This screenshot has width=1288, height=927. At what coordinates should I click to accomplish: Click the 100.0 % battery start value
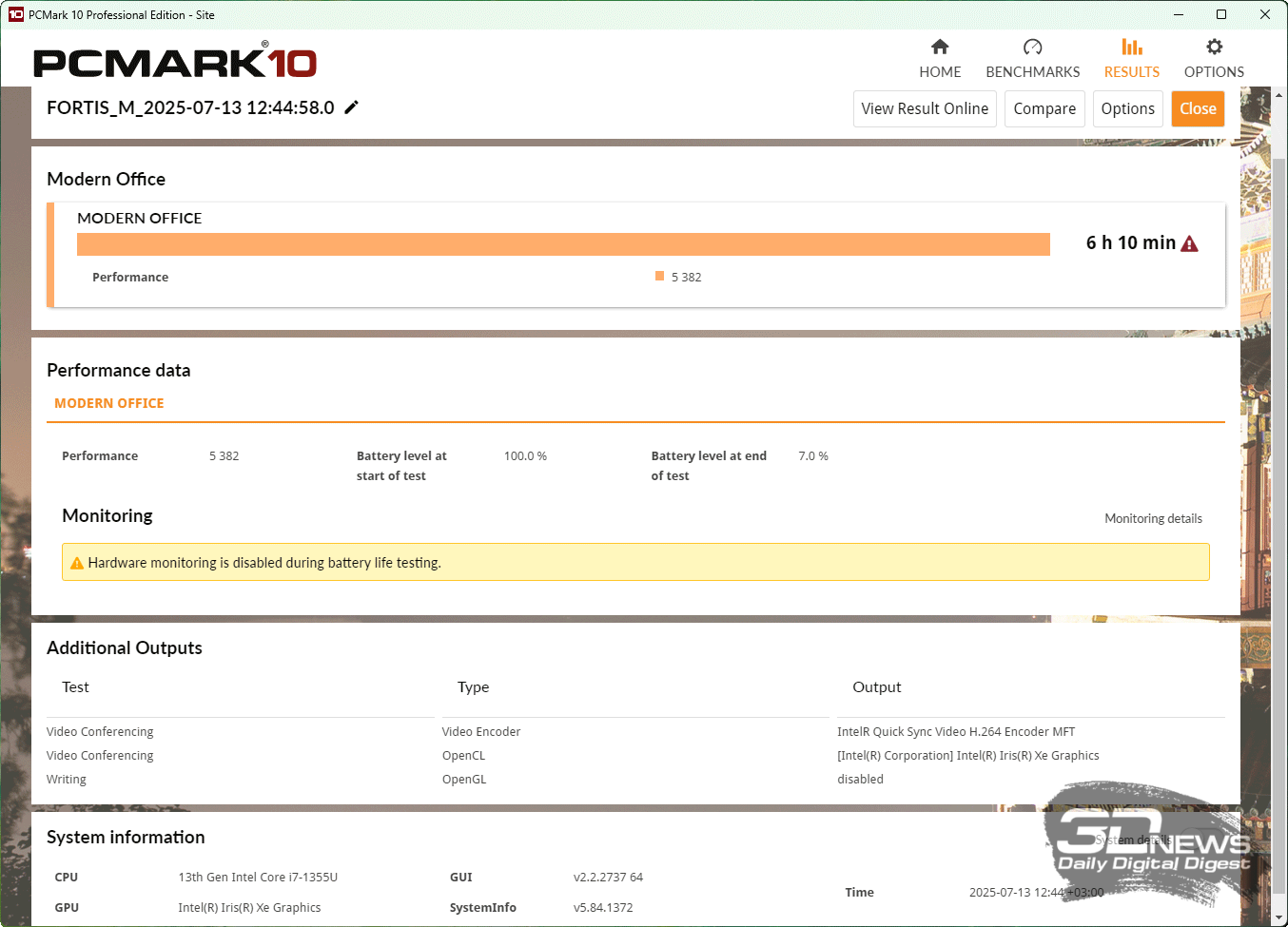coord(525,456)
